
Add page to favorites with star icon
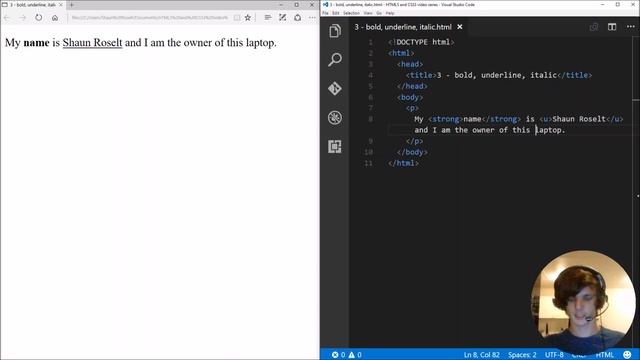click(248, 18)
